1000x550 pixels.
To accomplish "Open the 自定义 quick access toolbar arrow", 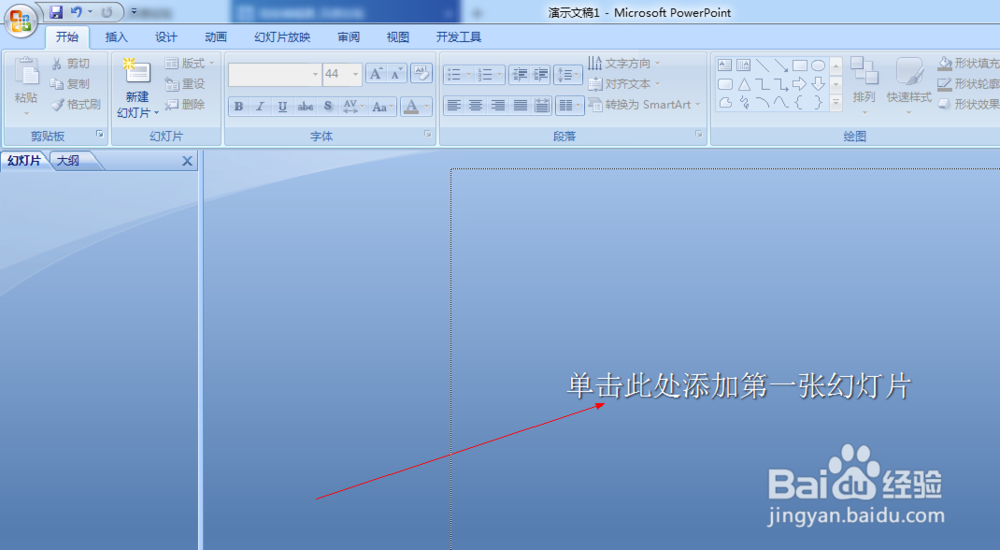I will pyautogui.click(x=134, y=12).
